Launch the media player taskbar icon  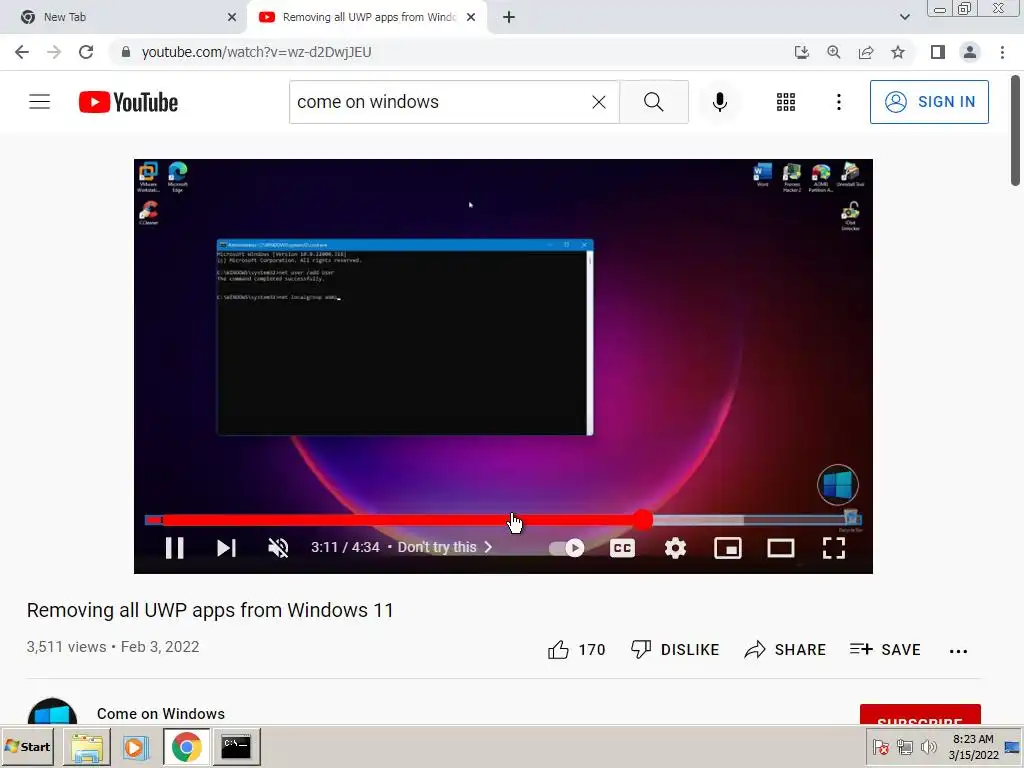(136, 746)
